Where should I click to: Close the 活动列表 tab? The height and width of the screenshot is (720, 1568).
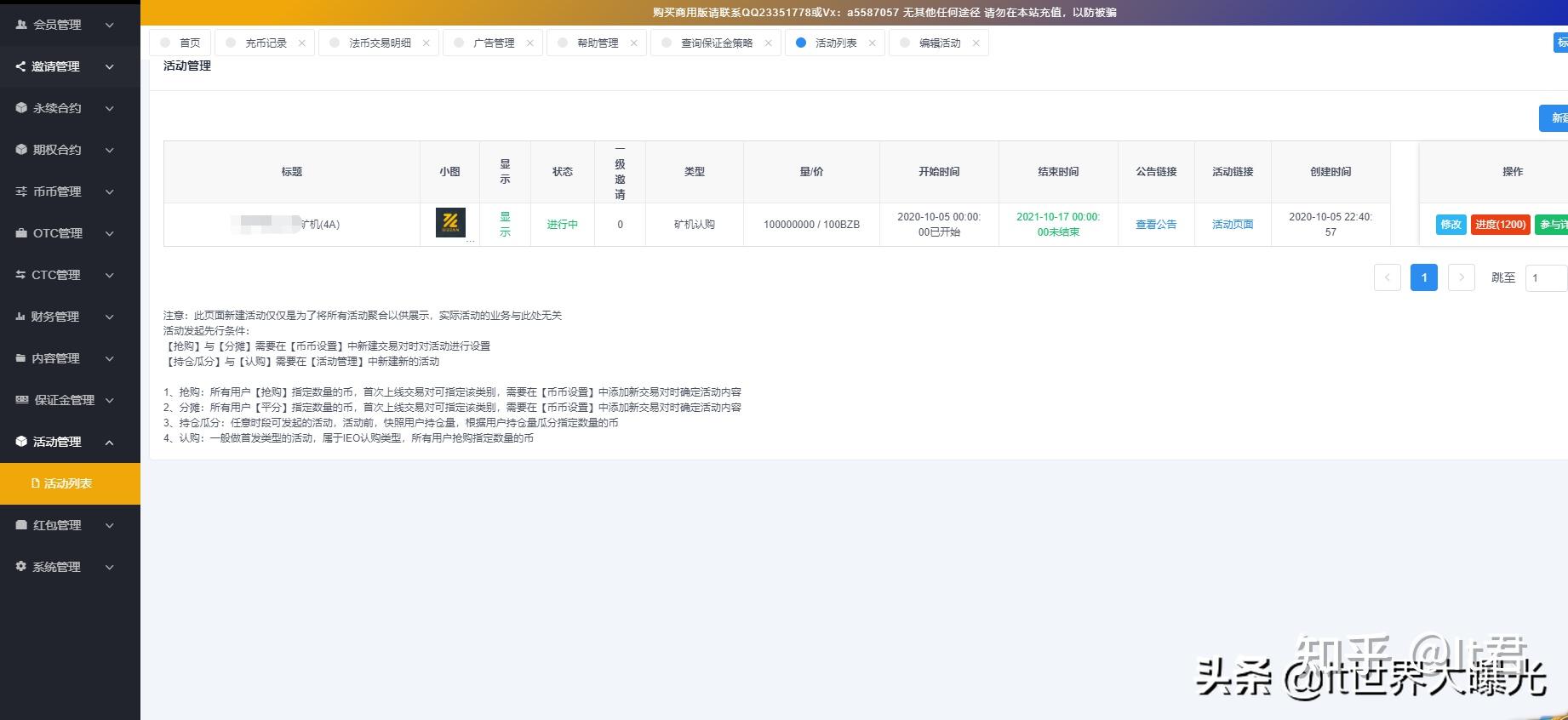coord(872,43)
